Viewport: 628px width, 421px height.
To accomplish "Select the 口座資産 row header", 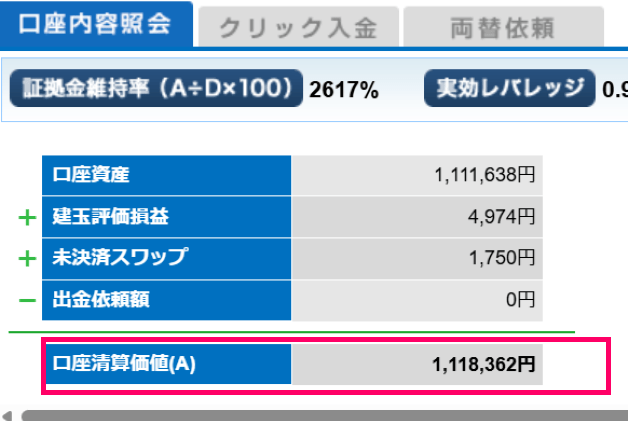I will [x=166, y=175].
